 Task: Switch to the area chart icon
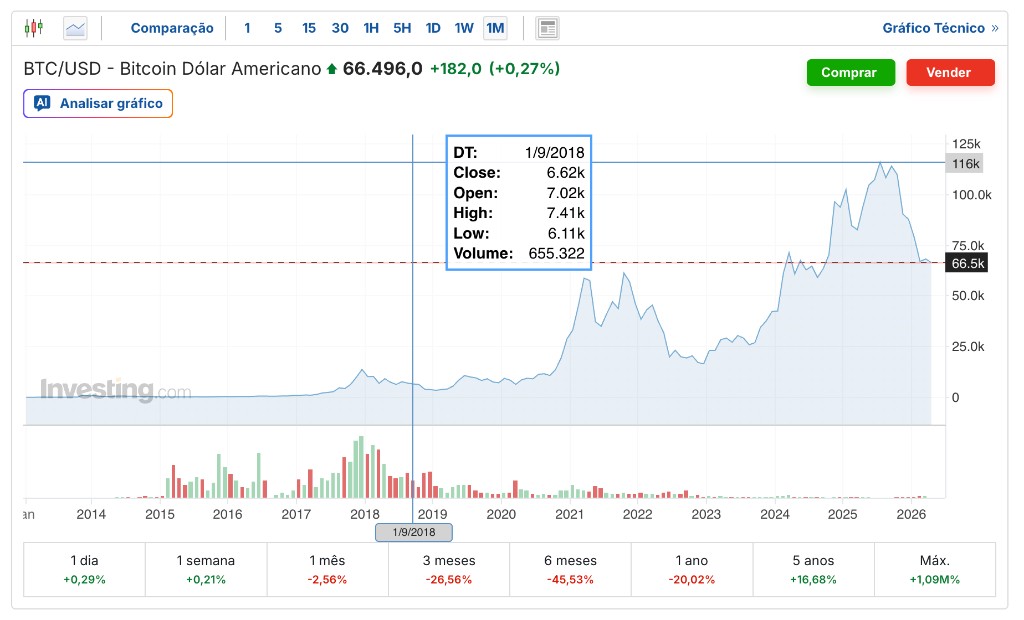click(74, 27)
